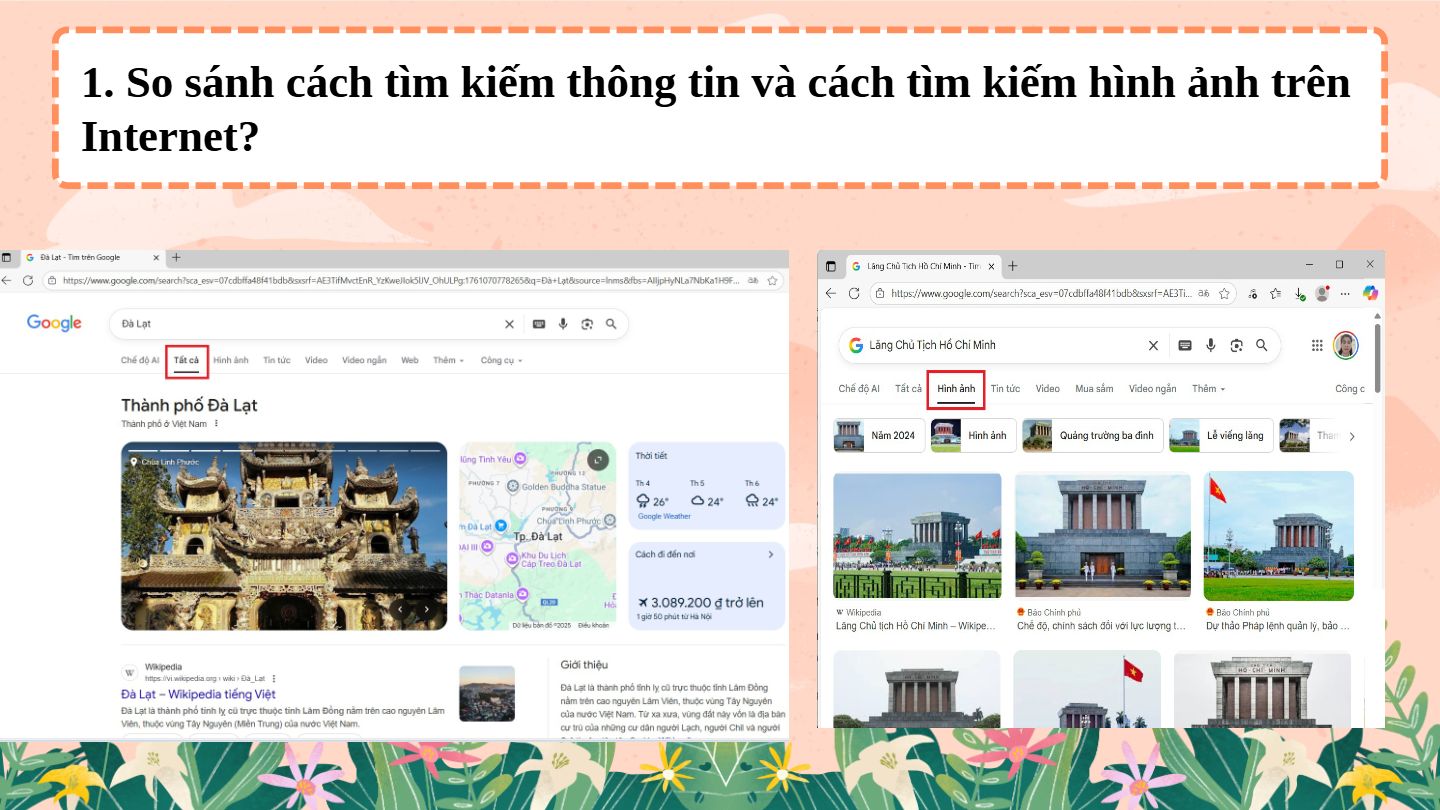
Task: Clear the Đà Lạt search query
Action: [509, 324]
